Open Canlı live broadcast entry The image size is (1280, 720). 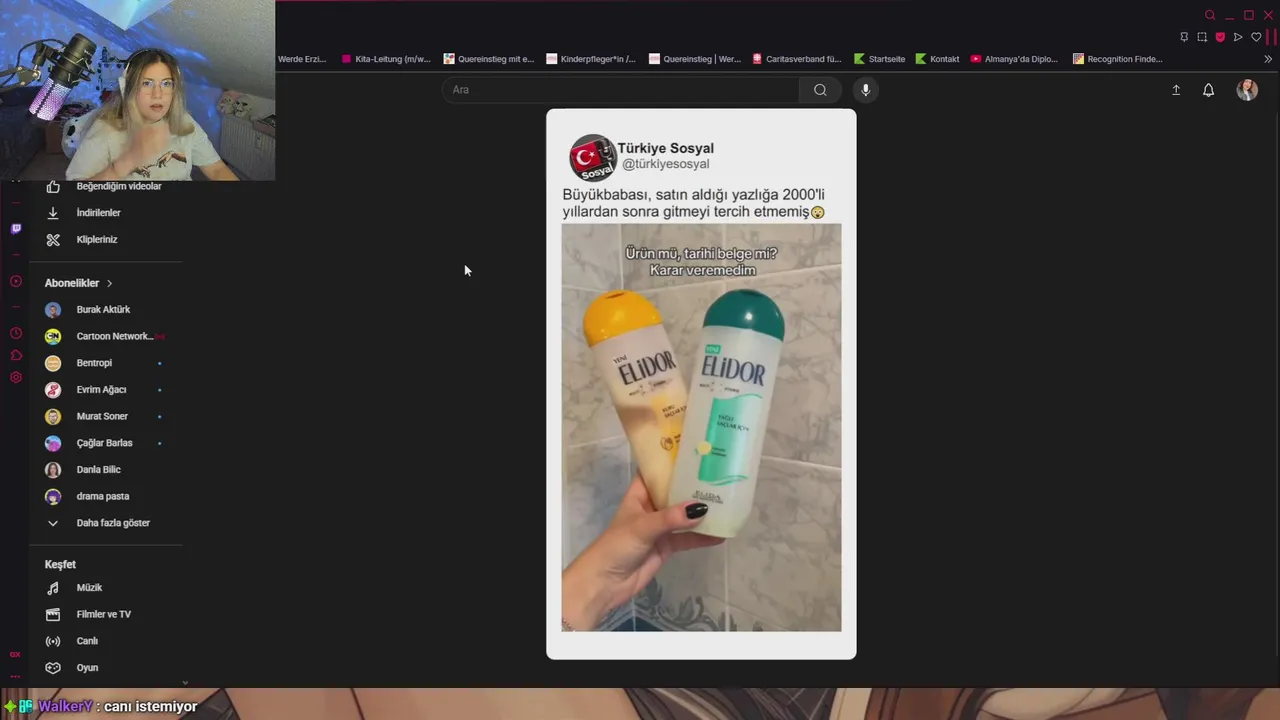(87, 641)
